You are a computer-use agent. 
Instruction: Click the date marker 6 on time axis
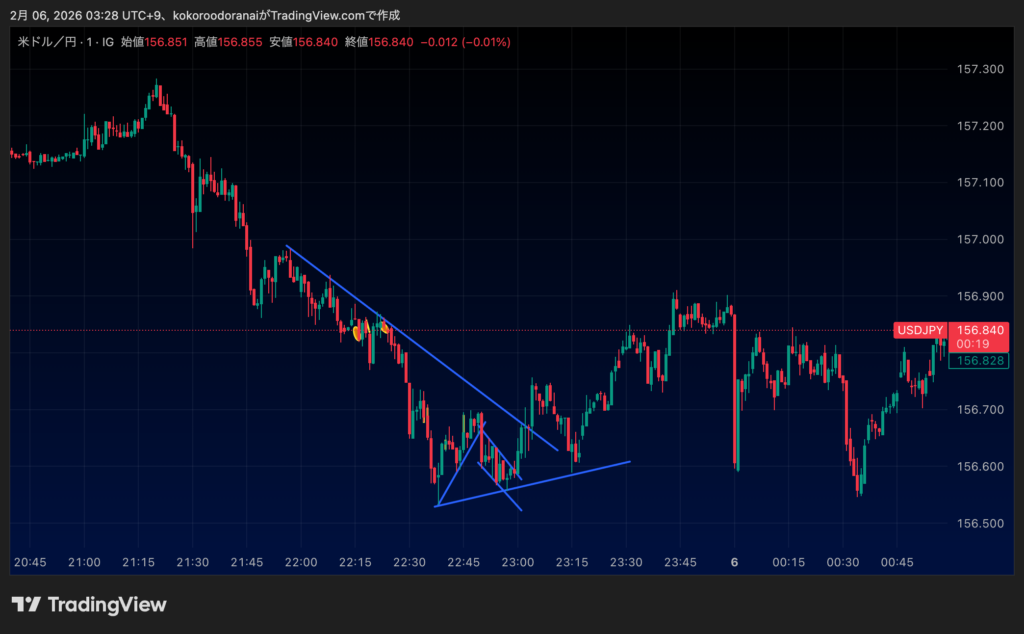click(x=734, y=562)
